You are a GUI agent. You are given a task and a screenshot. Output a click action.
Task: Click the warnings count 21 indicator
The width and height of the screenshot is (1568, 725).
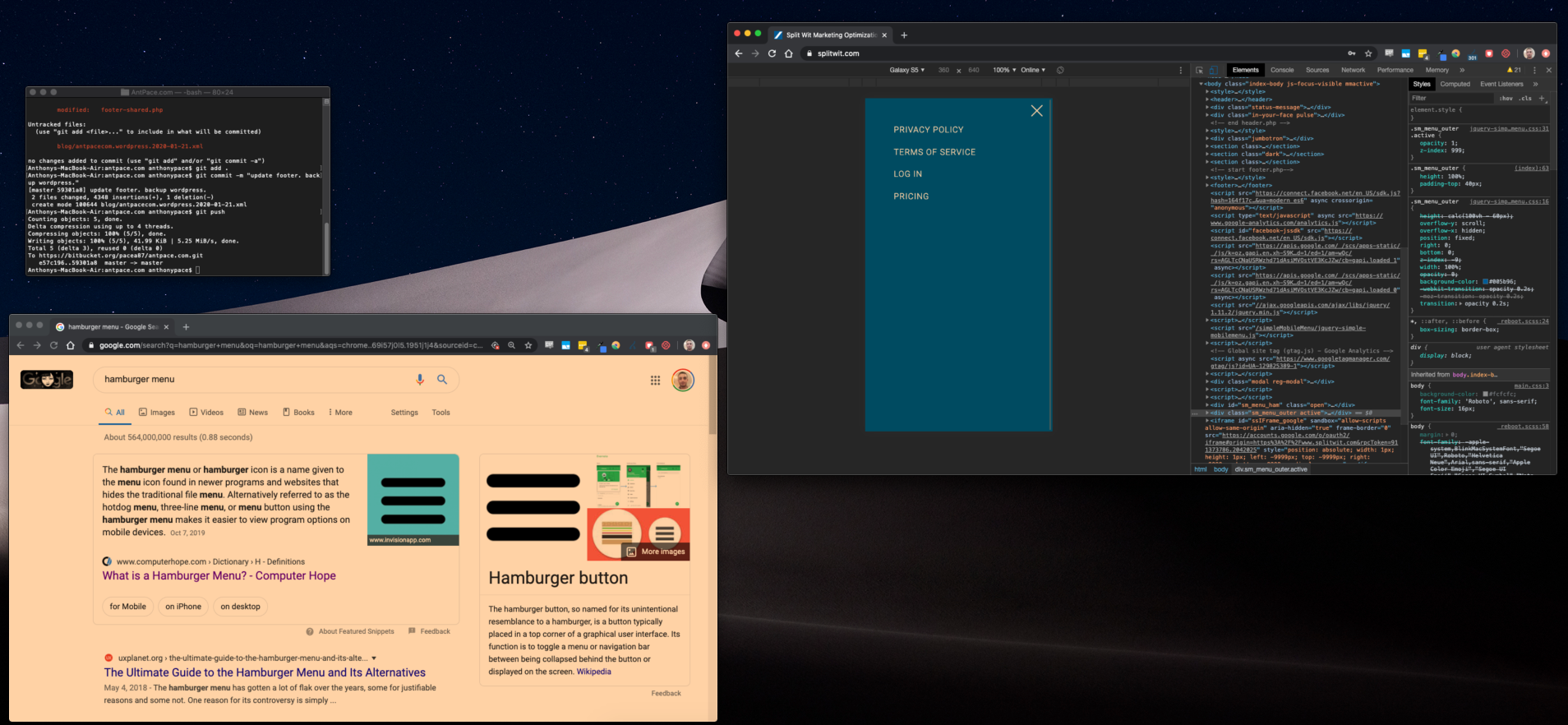(x=1513, y=71)
